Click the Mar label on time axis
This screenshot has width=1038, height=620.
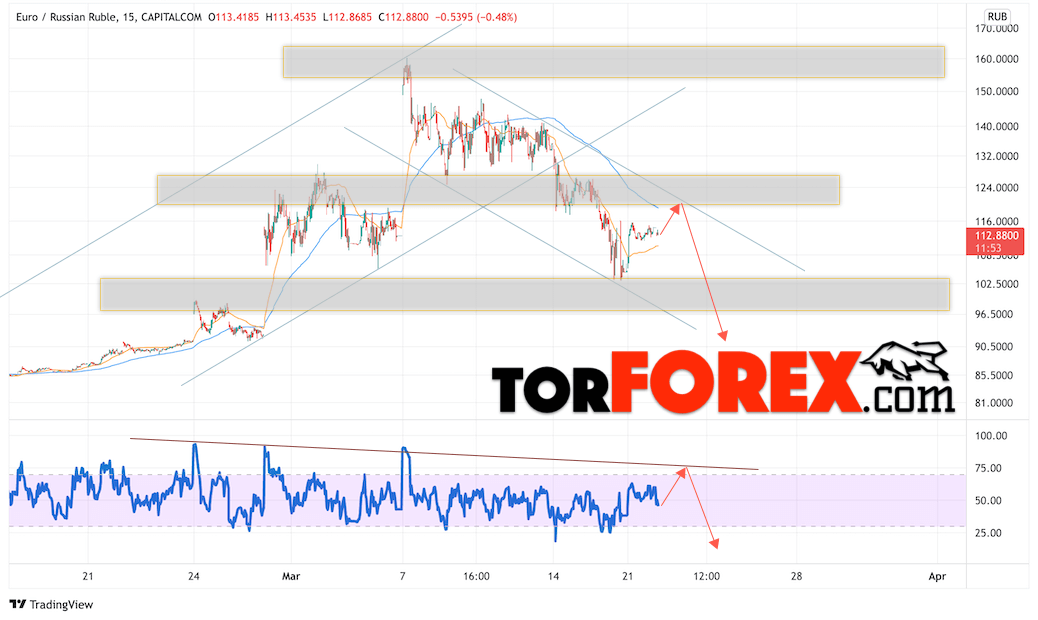[x=291, y=576]
